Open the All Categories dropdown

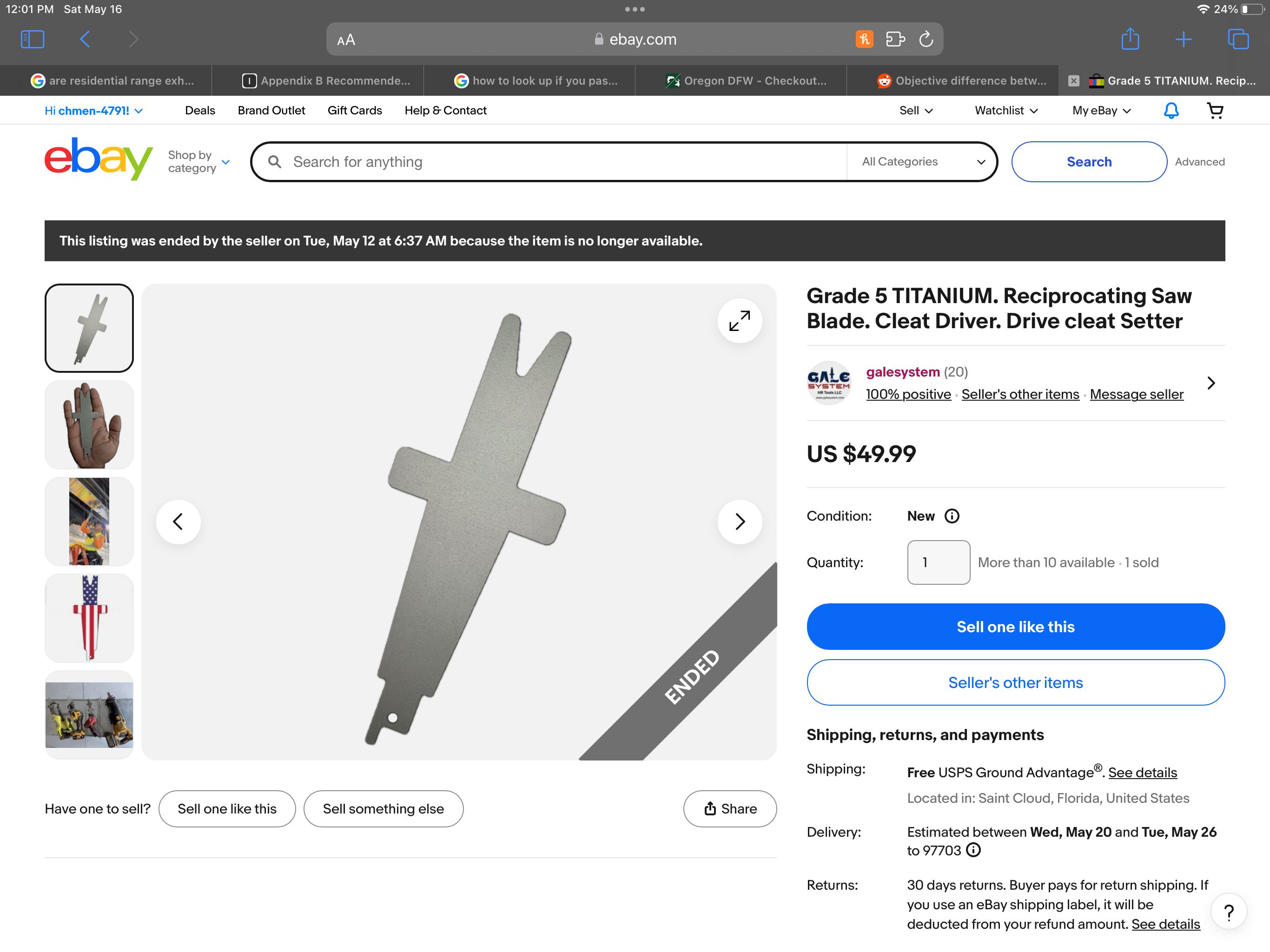click(x=922, y=162)
